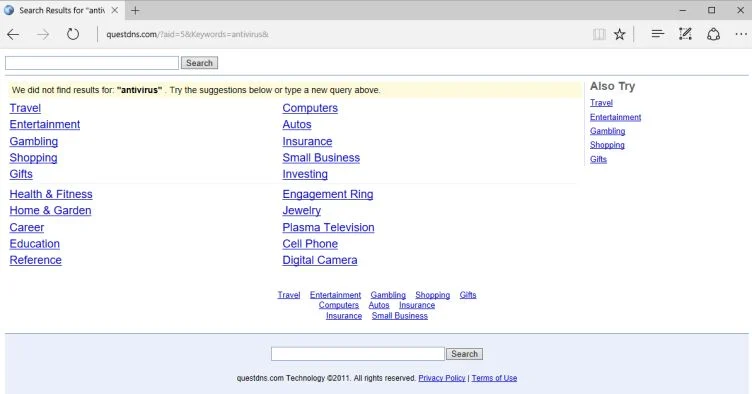Open the large Autos link in main list
The height and width of the screenshot is (394, 752).
point(297,125)
